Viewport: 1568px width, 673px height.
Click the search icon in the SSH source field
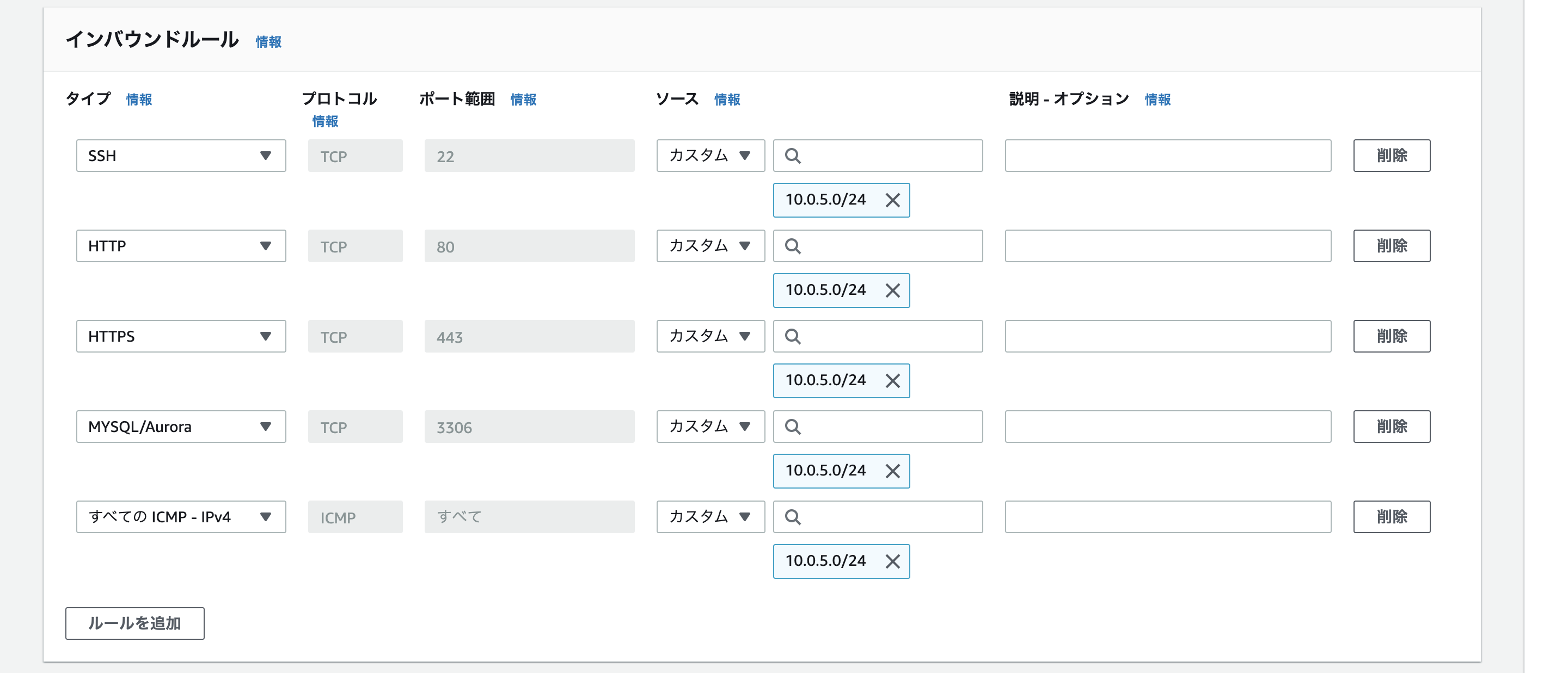click(793, 156)
